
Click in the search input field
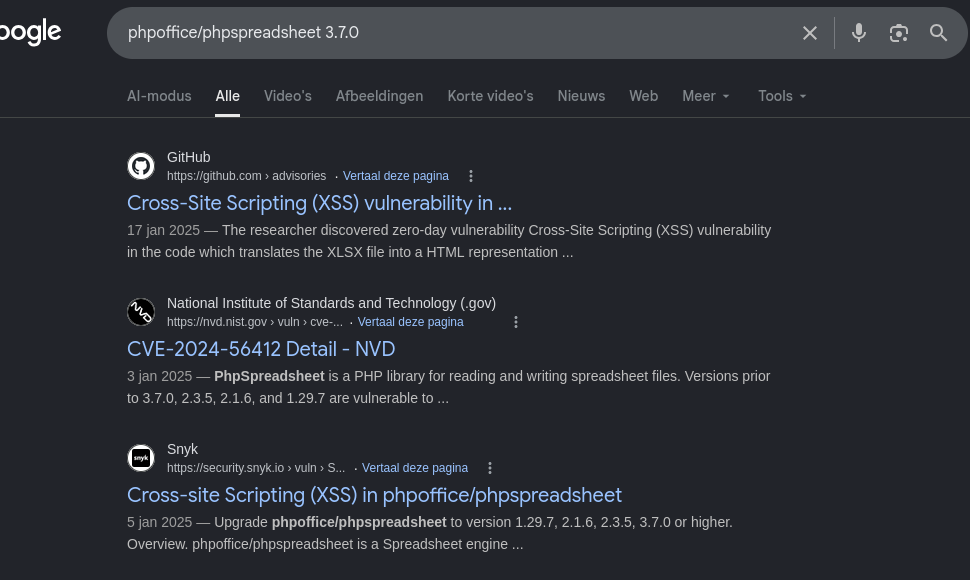(450, 33)
